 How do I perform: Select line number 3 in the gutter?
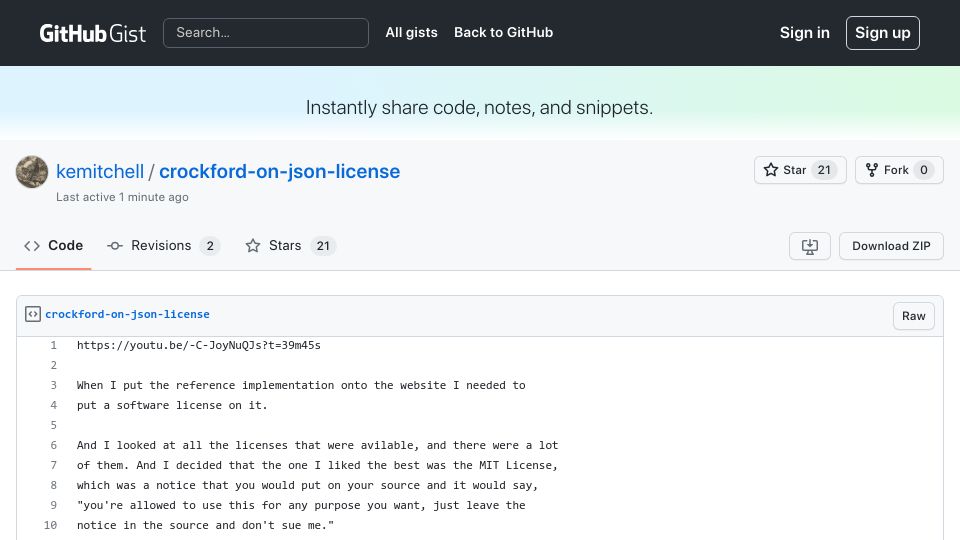53,385
